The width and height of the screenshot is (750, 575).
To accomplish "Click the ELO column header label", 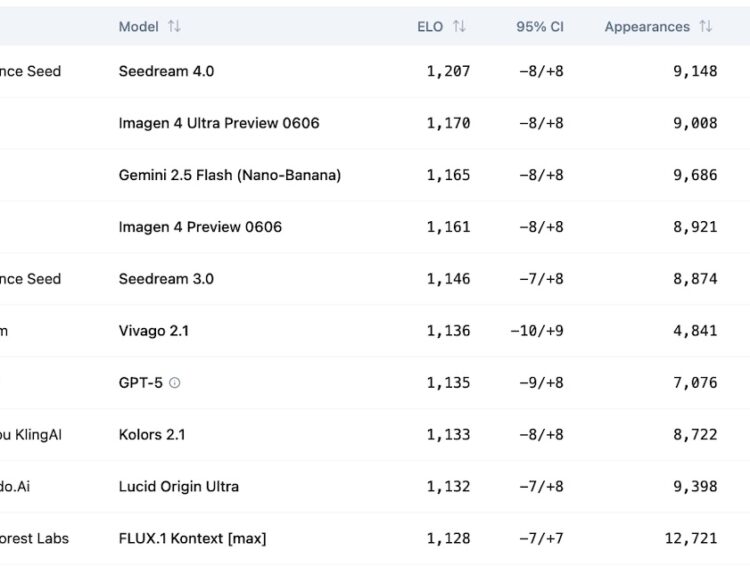I will point(430,27).
